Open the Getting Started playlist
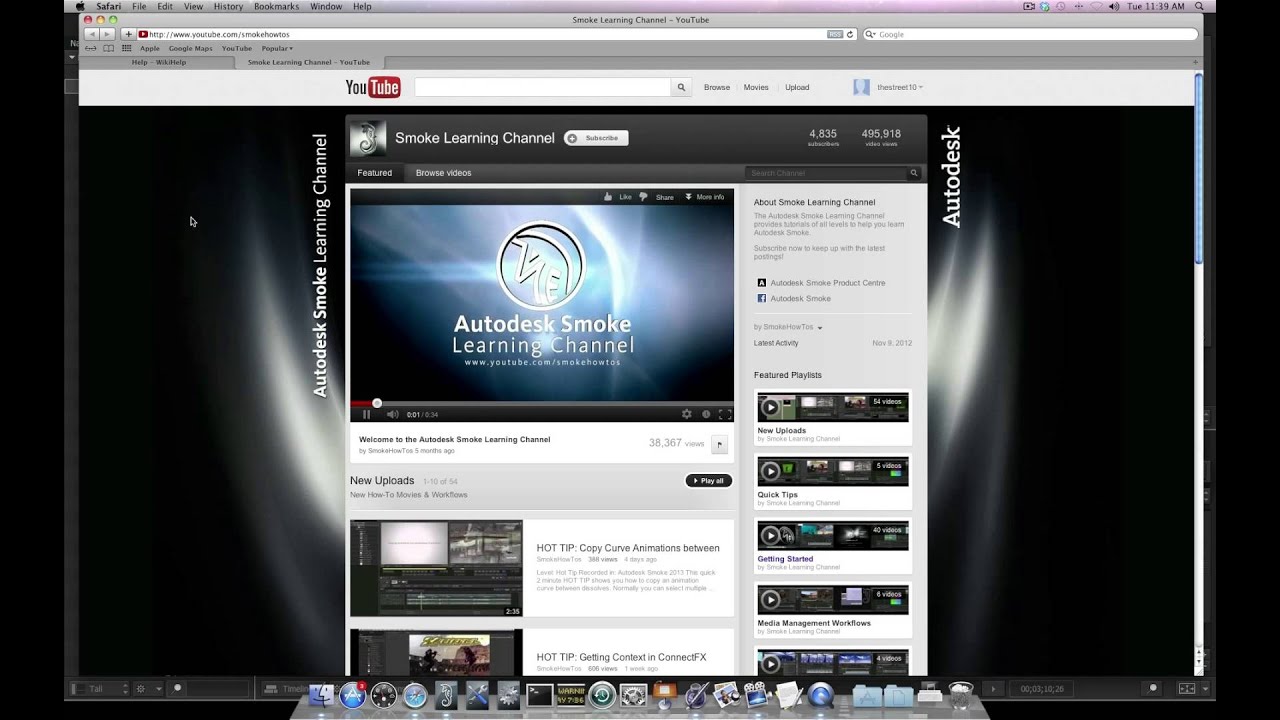This screenshot has height=720, width=1280. coord(785,559)
